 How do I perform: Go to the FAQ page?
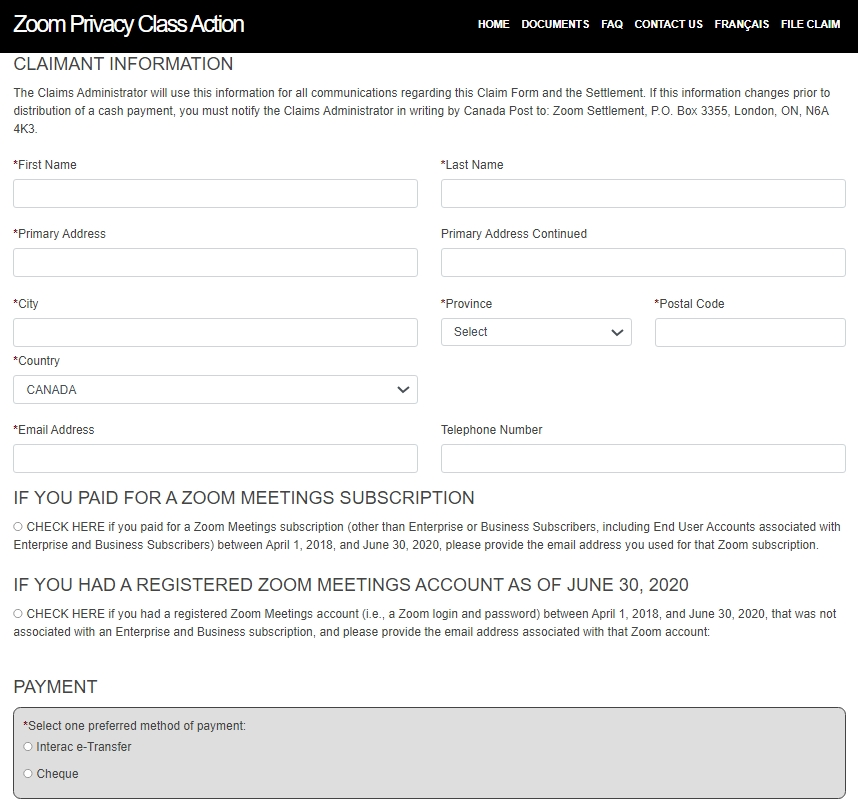612,24
